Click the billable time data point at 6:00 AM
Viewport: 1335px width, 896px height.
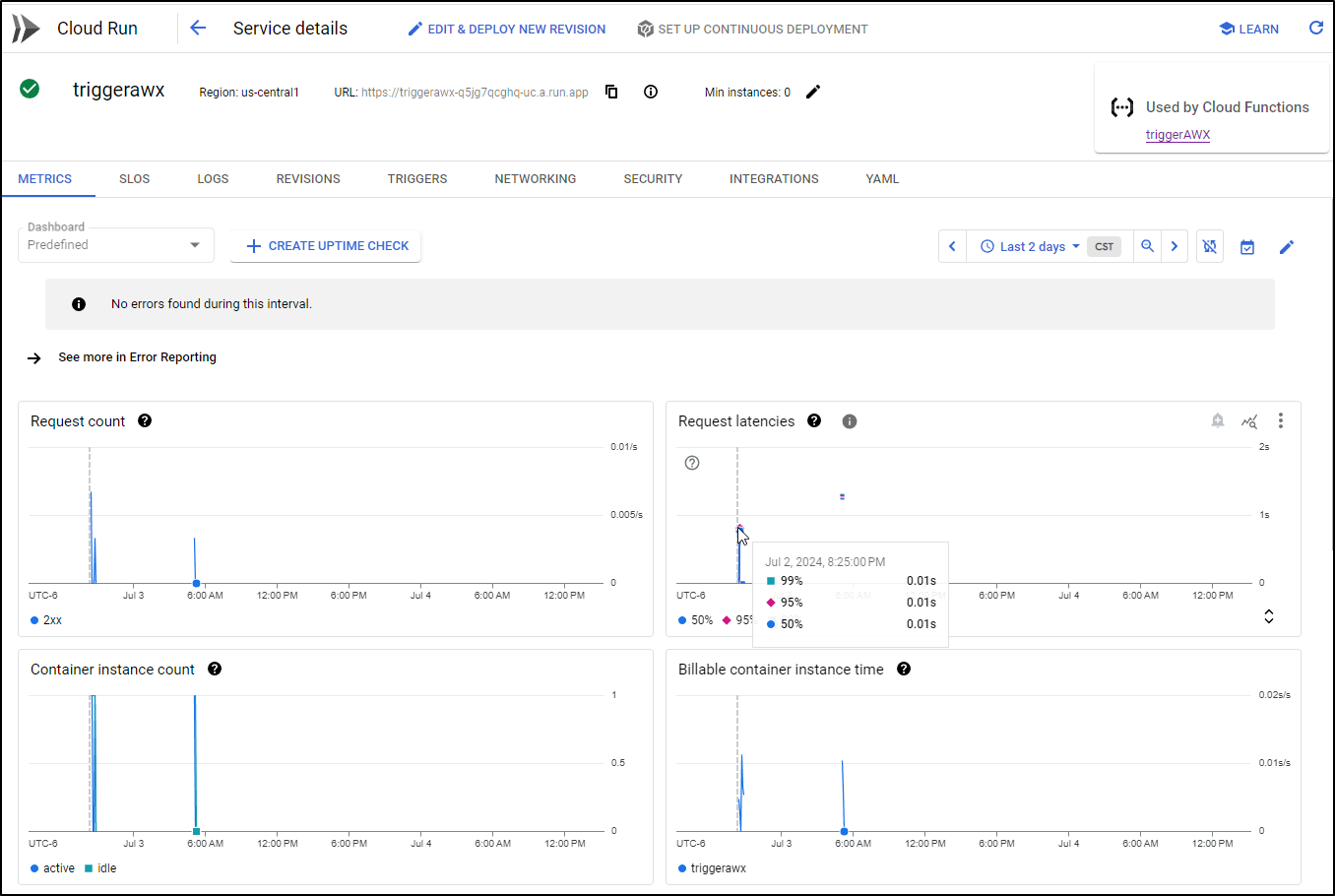(x=845, y=831)
